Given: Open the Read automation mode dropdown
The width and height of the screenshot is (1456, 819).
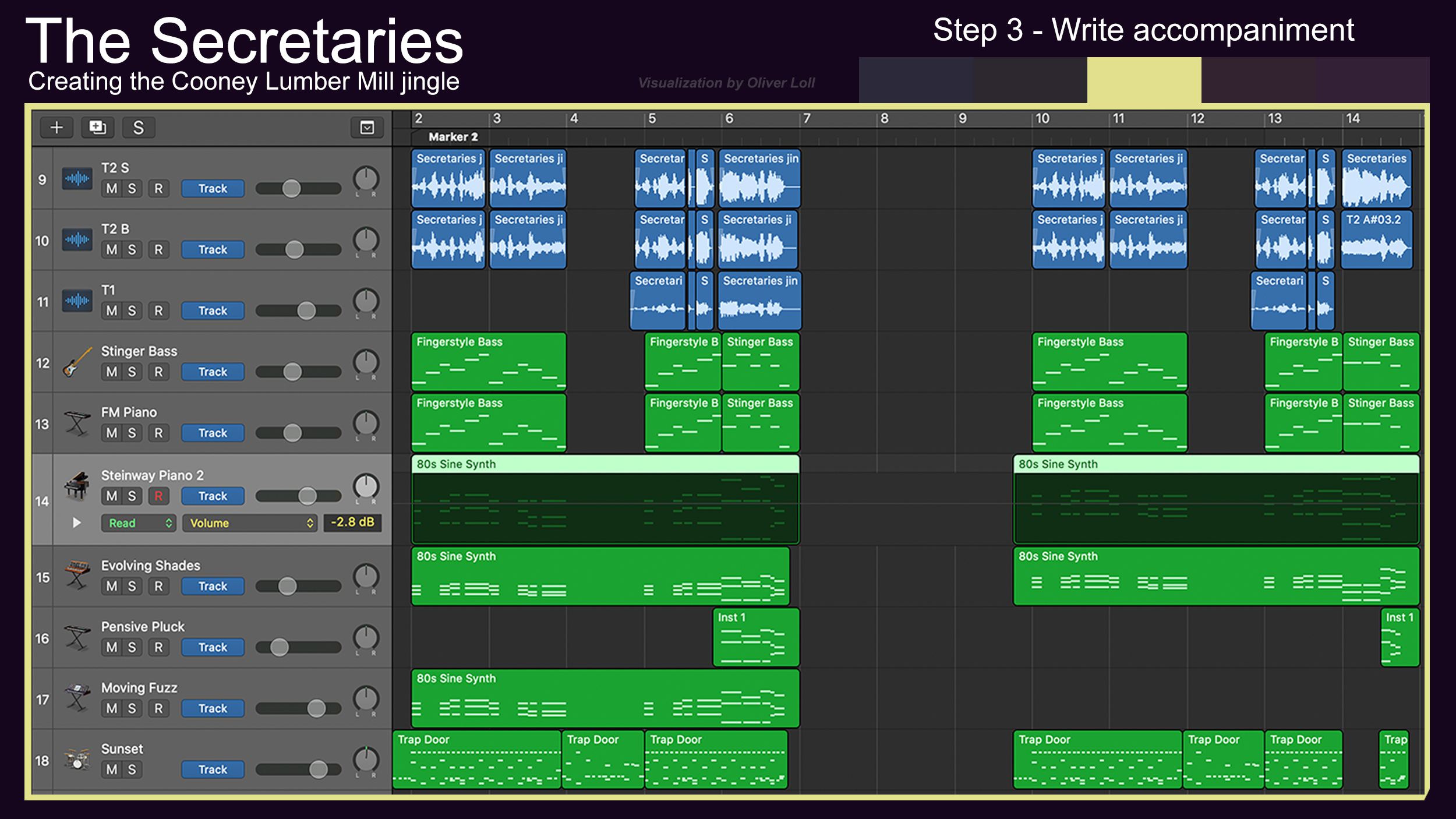Looking at the screenshot, I should tap(140, 523).
